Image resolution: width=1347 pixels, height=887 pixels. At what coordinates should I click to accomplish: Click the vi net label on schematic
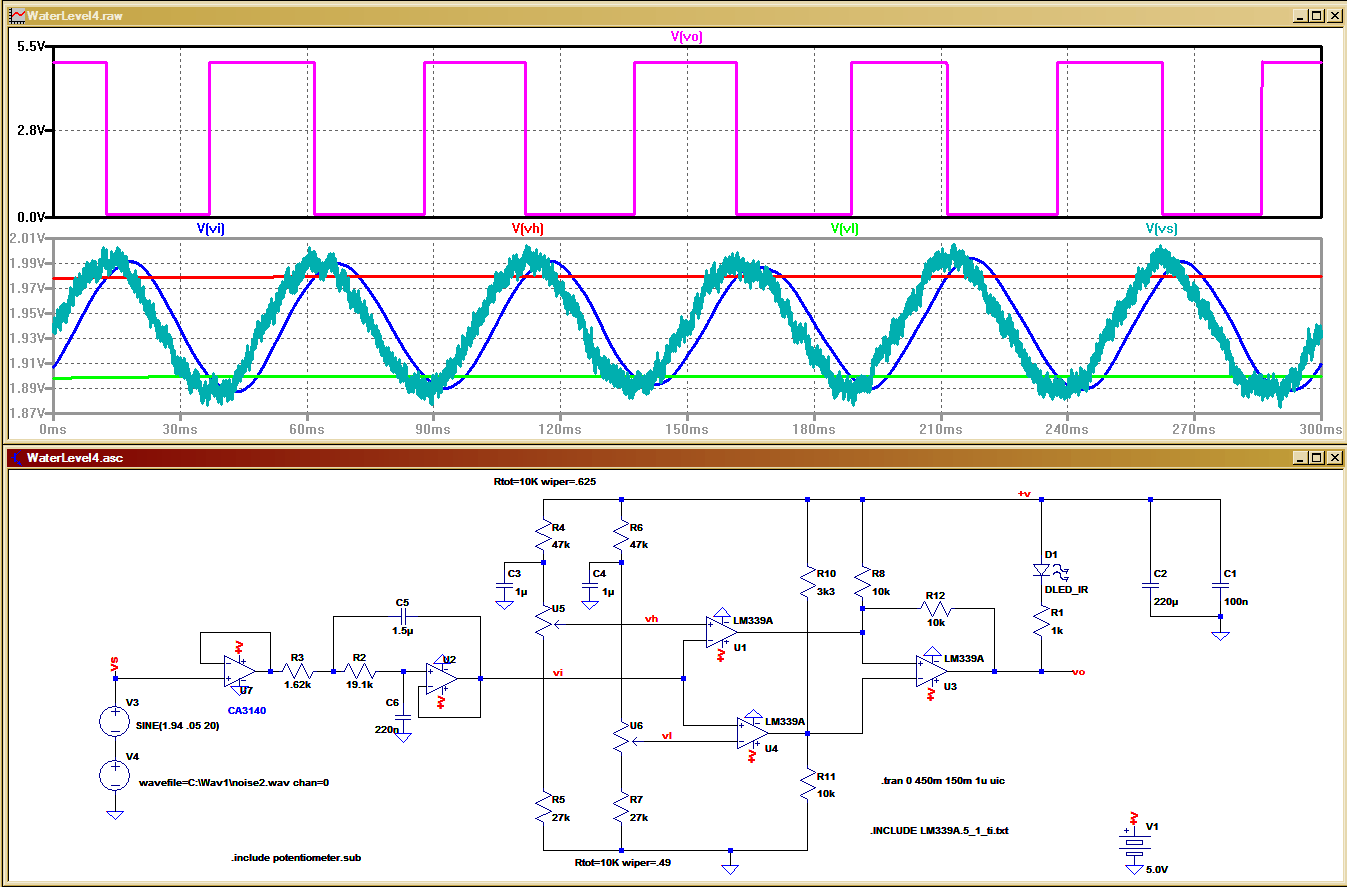tap(559, 673)
